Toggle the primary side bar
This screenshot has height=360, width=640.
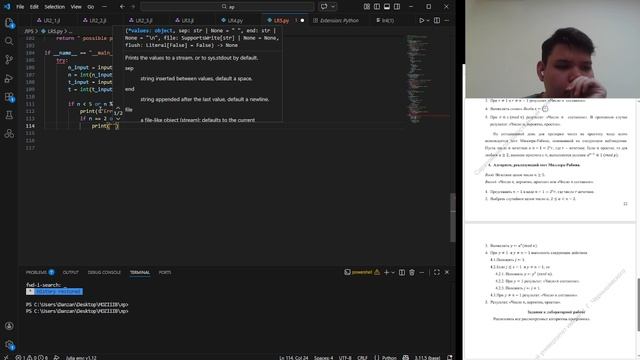point(377,7)
